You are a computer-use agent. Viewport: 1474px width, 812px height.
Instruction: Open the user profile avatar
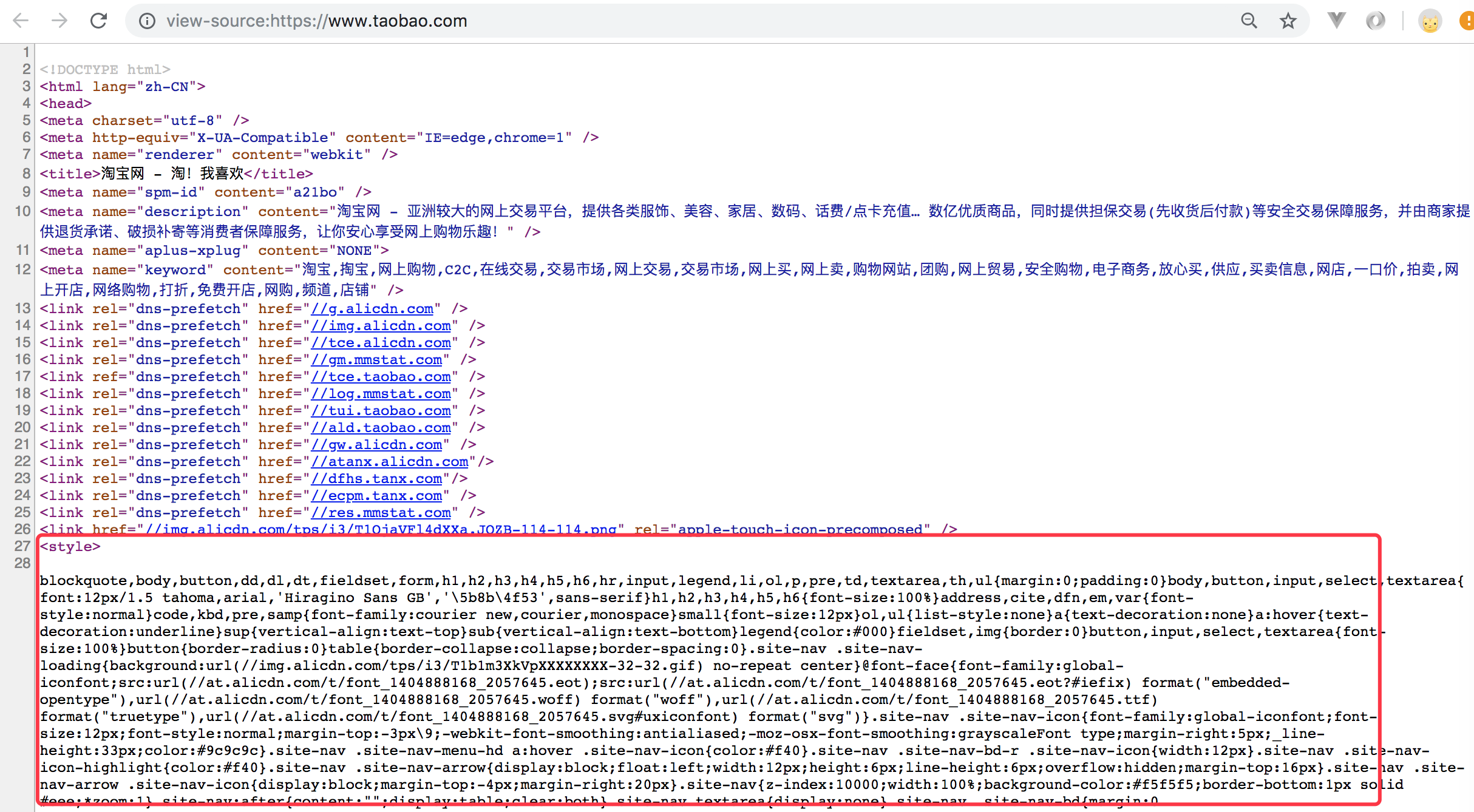coord(1430,21)
